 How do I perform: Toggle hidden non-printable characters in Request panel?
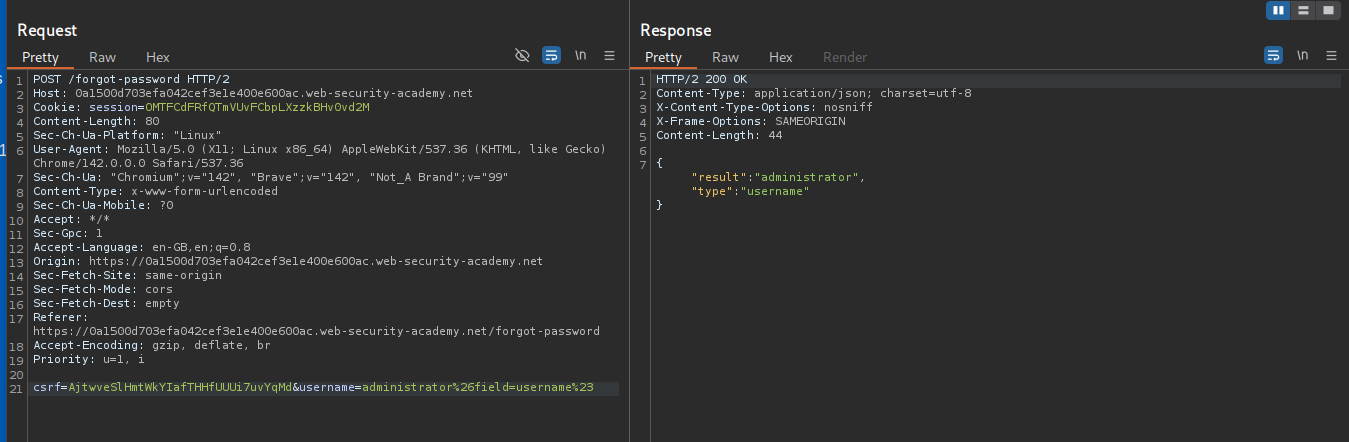(x=522, y=56)
